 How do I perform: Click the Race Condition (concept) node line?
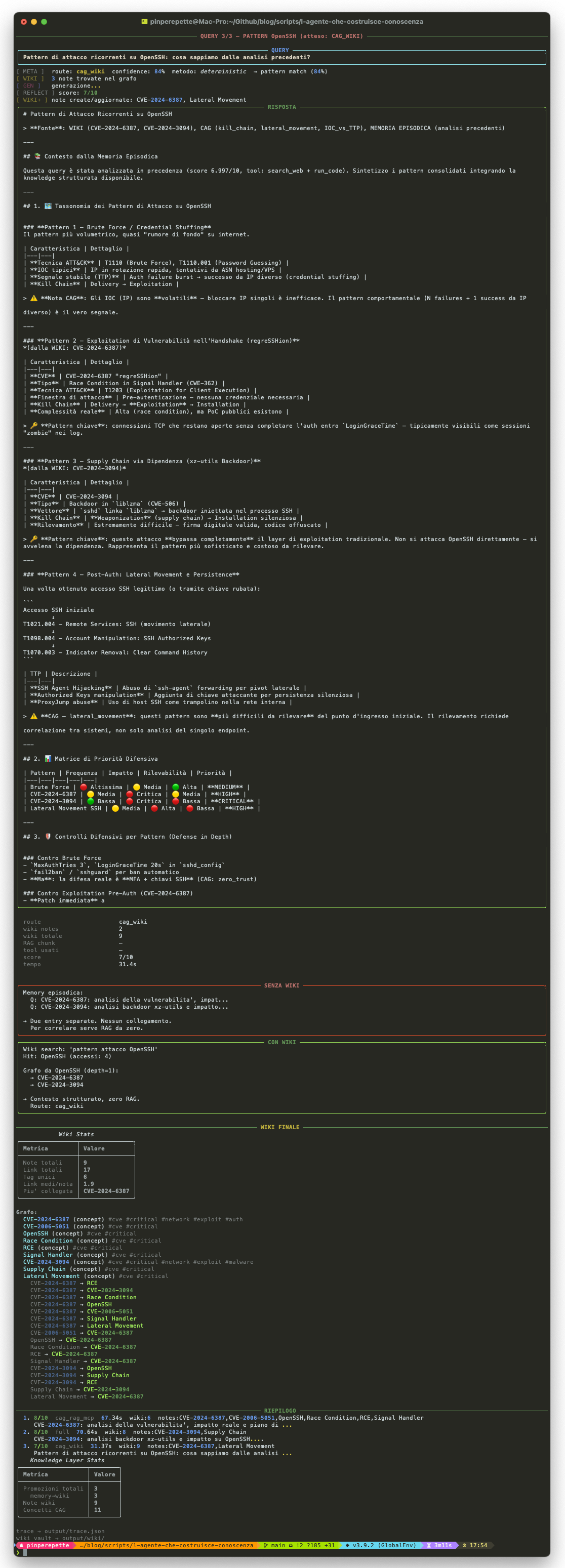92,1240
